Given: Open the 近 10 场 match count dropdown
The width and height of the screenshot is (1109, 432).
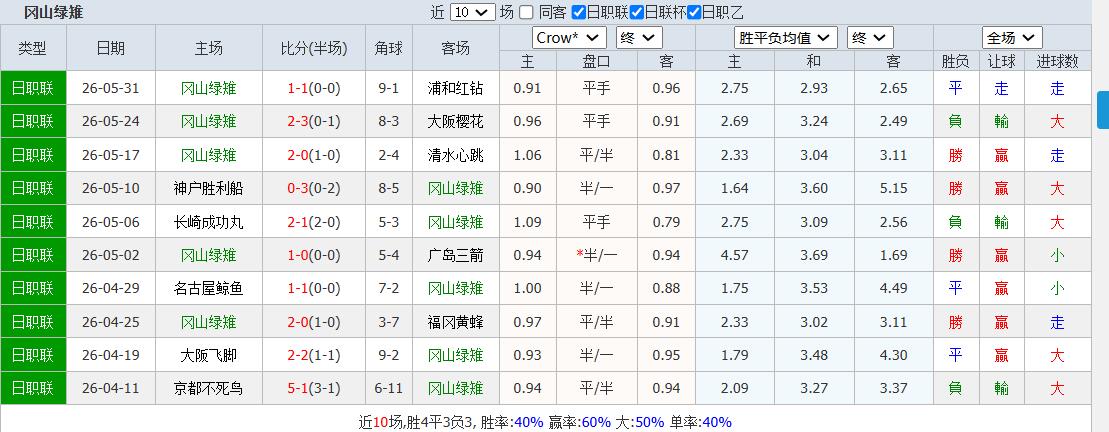Looking at the screenshot, I should point(472,12).
